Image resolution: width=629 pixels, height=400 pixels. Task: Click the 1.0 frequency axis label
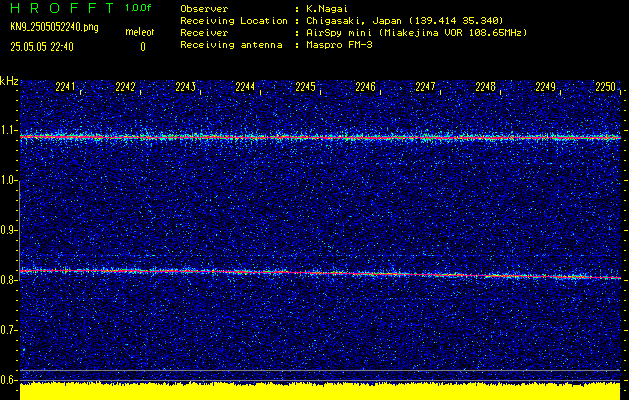(x=7, y=180)
